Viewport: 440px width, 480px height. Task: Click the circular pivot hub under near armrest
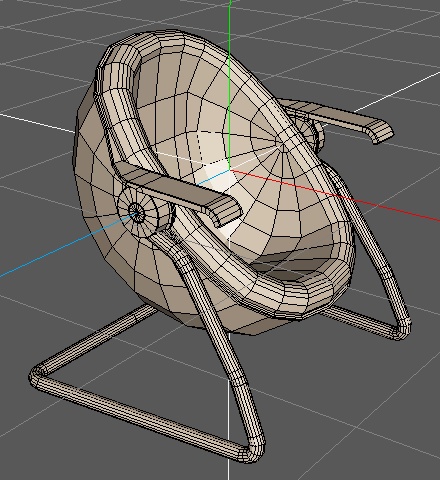coord(137,211)
